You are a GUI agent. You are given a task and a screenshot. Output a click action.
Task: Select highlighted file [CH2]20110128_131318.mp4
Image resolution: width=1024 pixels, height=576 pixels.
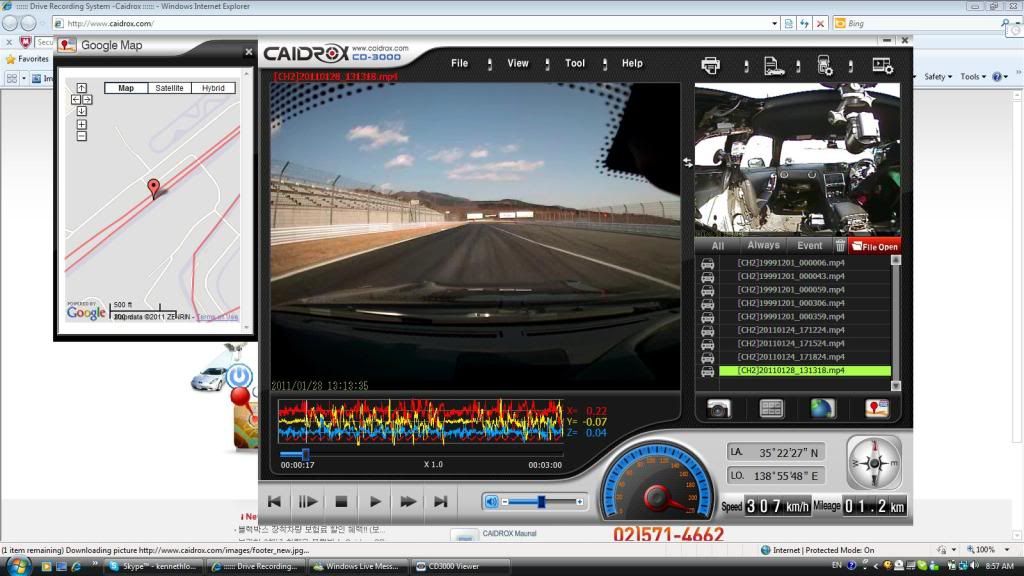(x=805, y=370)
